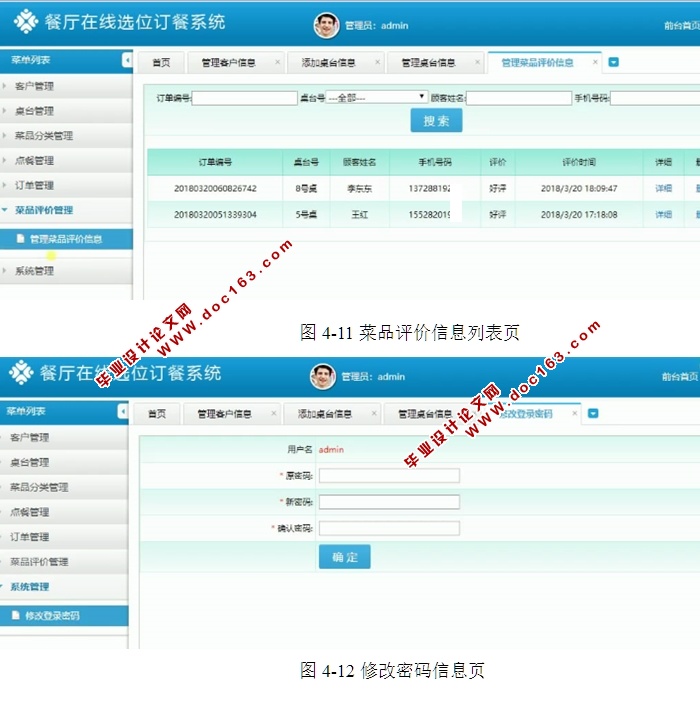Viewport: 700px width, 713px height.
Task: Click the system logo icon in the top screenshot
Action: pyautogui.click(x=25, y=21)
